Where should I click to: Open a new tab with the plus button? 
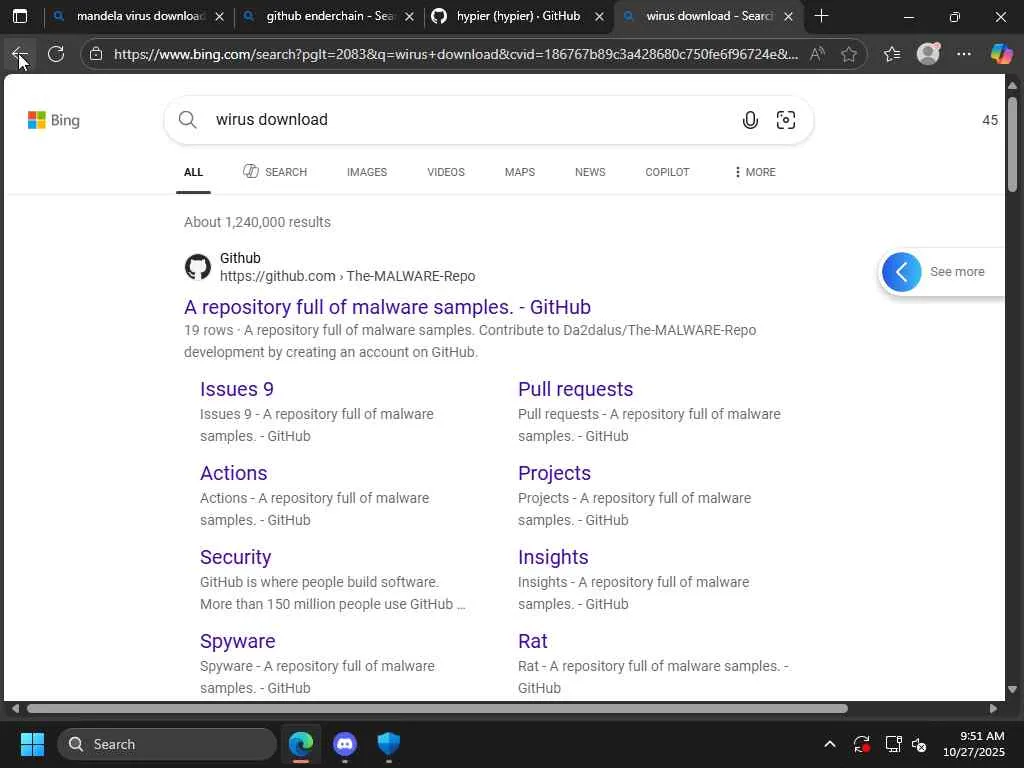click(x=822, y=16)
